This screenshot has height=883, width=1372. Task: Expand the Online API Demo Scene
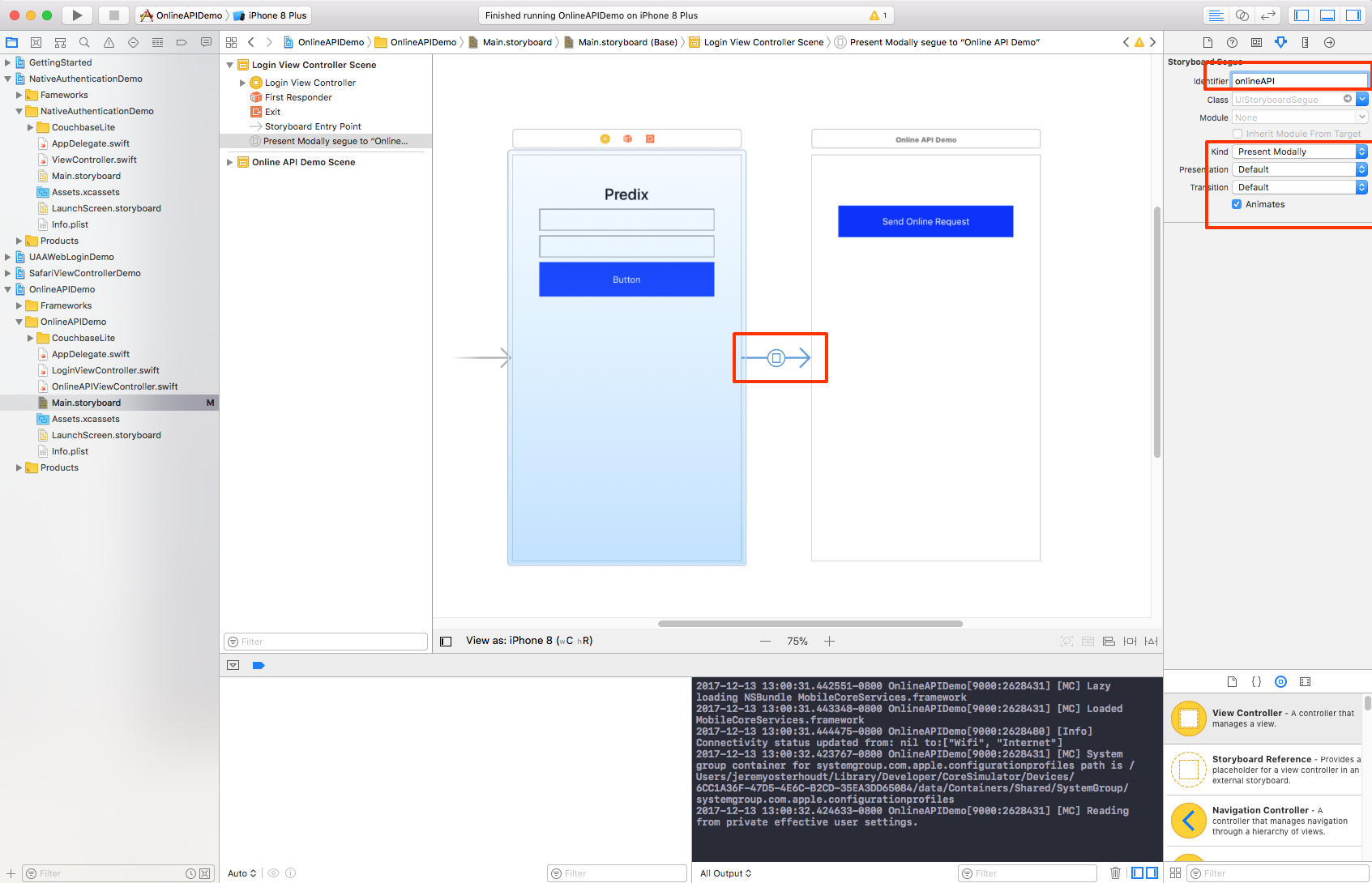(230, 162)
